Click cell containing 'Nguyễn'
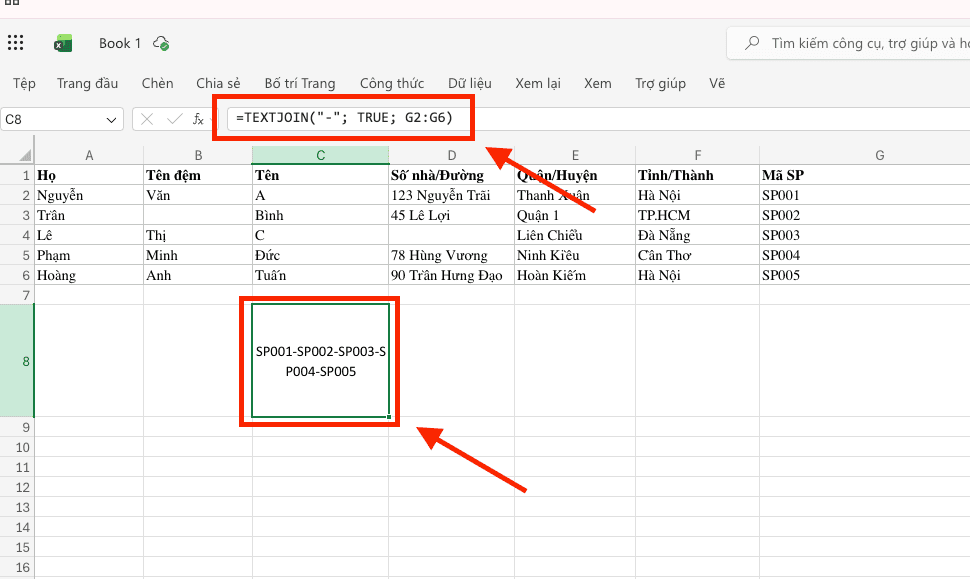Screen dimensions: 970x579 point(89,195)
